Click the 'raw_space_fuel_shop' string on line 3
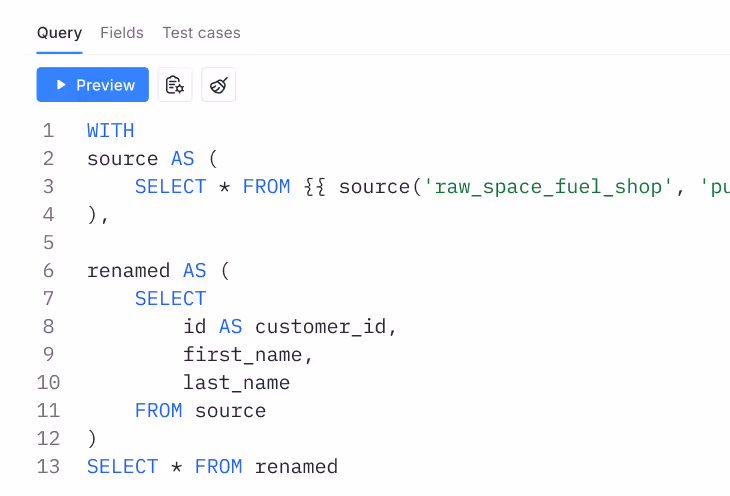Viewport: 730px width, 496px height. click(x=548, y=187)
